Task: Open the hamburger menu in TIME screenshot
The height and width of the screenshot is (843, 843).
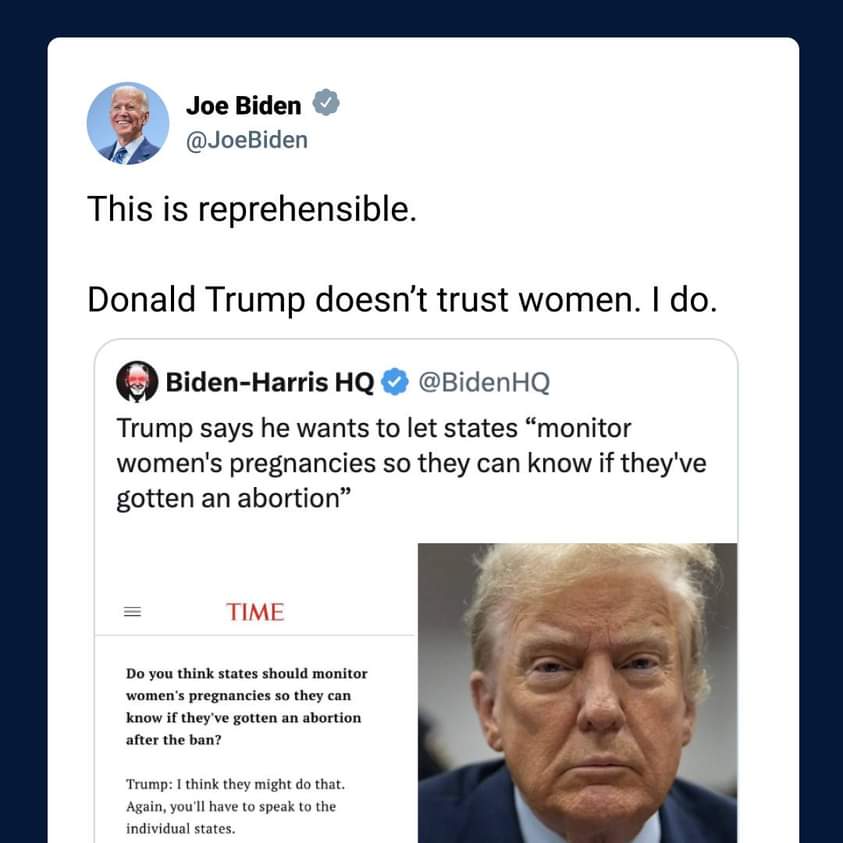Action: [x=133, y=612]
